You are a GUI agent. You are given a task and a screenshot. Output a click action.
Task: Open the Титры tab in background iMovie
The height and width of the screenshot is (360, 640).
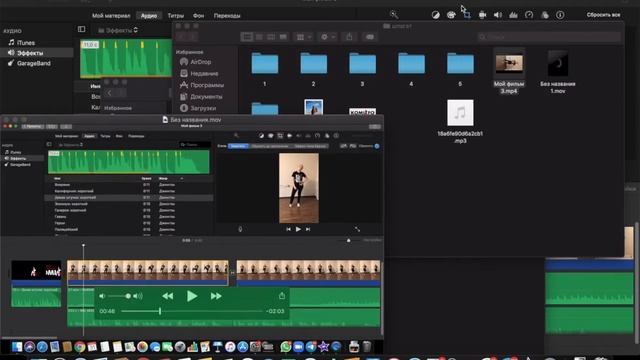click(x=176, y=16)
